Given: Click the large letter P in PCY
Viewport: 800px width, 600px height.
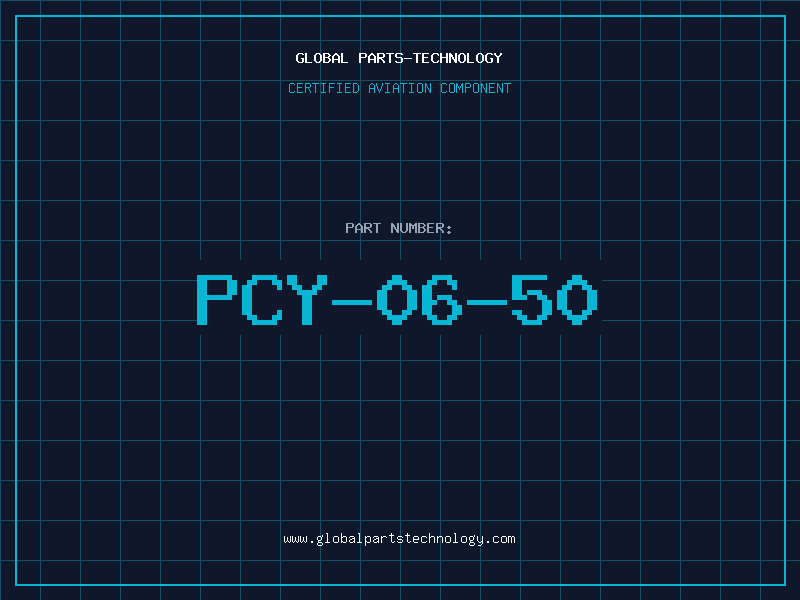Looking at the screenshot, I should click(x=217, y=299).
